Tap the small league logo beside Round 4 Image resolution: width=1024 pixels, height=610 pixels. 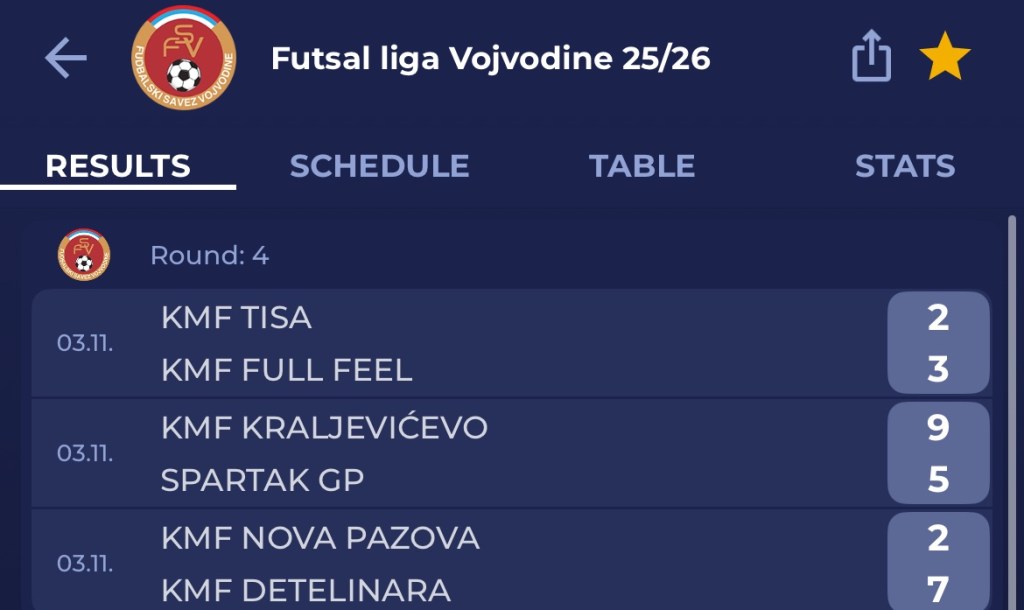(x=84, y=255)
